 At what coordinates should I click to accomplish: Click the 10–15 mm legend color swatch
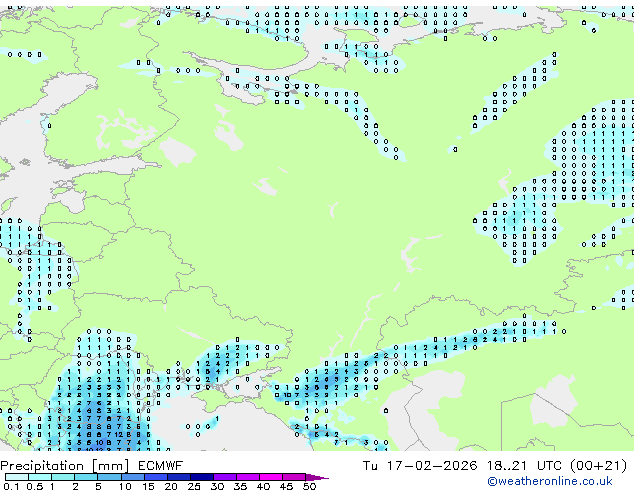tap(133, 477)
